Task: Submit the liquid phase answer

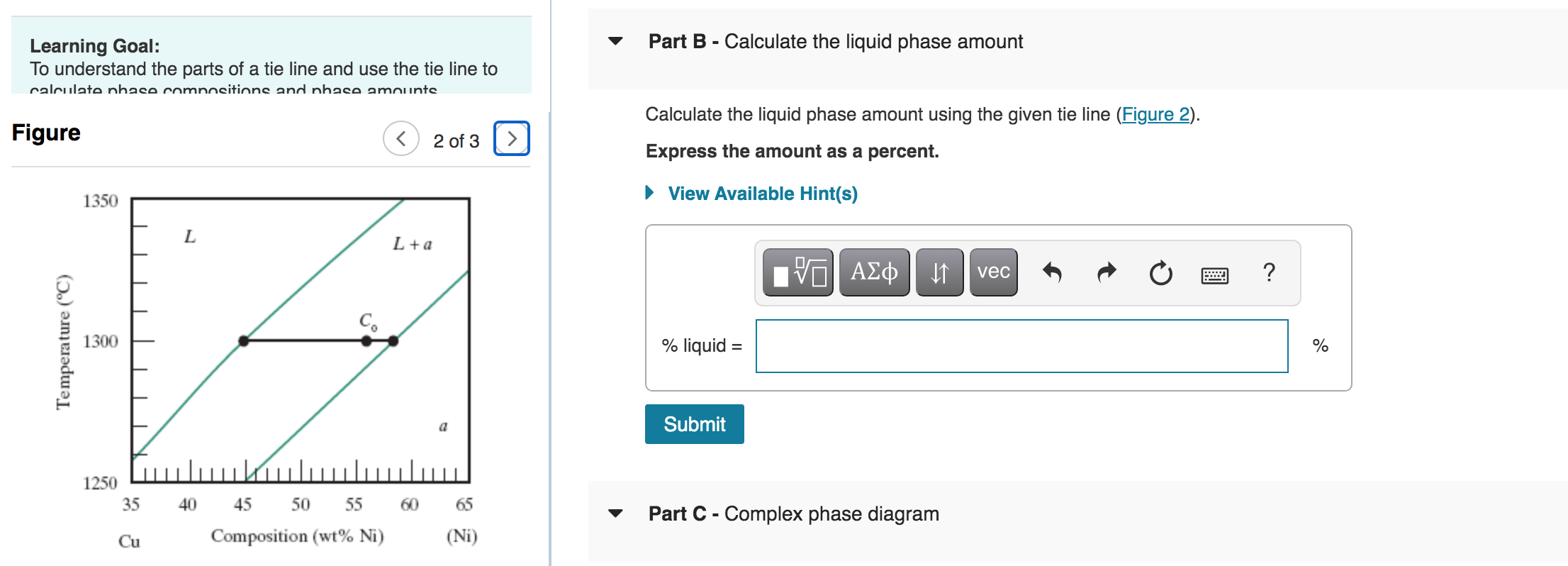Action: click(694, 423)
